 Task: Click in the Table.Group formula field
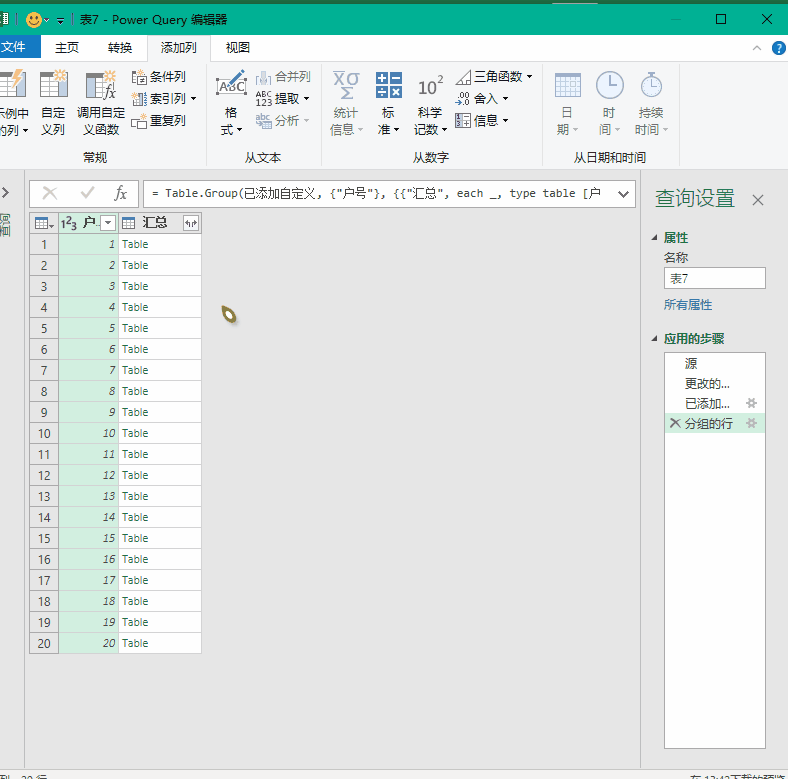coord(379,193)
